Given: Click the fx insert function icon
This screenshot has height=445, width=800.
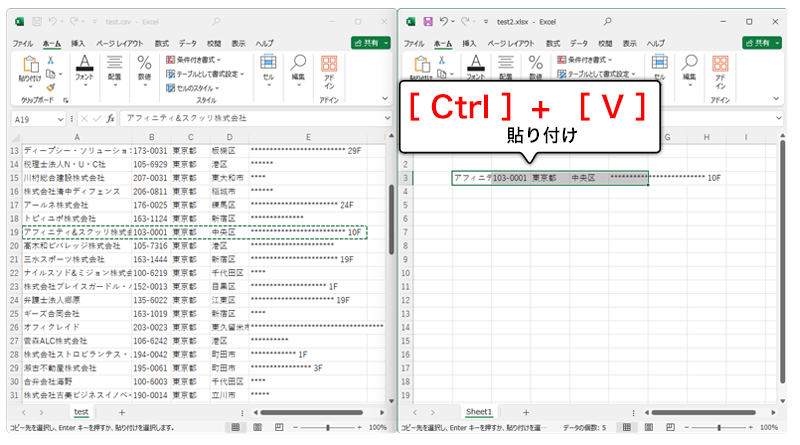Looking at the screenshot, I should [110, 118].
